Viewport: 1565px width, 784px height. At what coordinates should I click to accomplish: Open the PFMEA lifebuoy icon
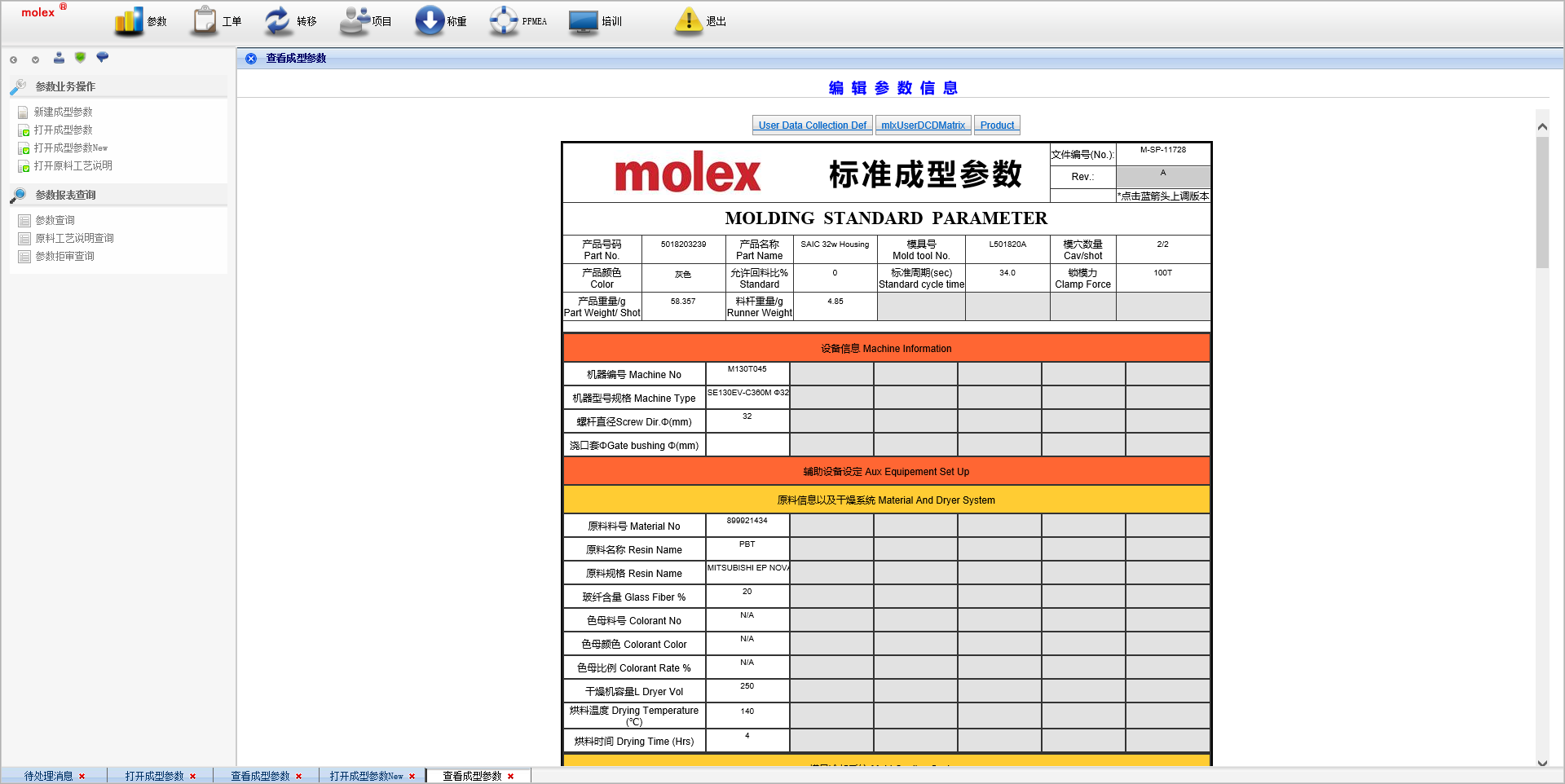[504, 21]
